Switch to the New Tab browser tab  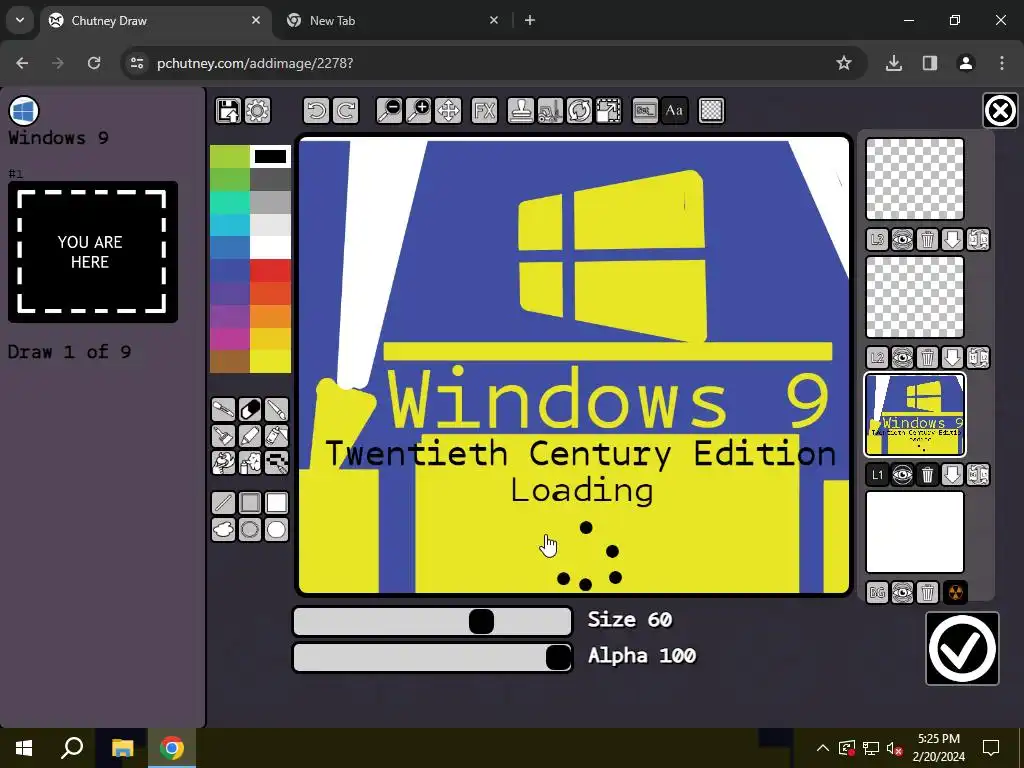coord(392,20)
